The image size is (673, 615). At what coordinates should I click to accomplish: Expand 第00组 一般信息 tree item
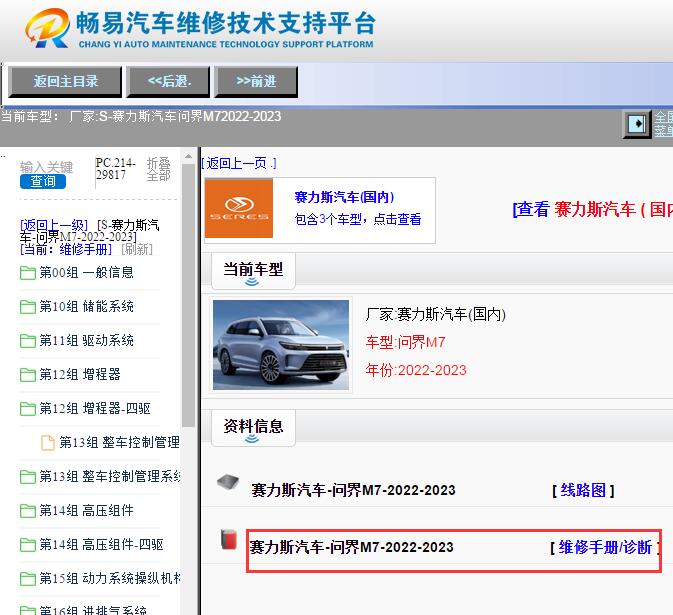[86, 273]
